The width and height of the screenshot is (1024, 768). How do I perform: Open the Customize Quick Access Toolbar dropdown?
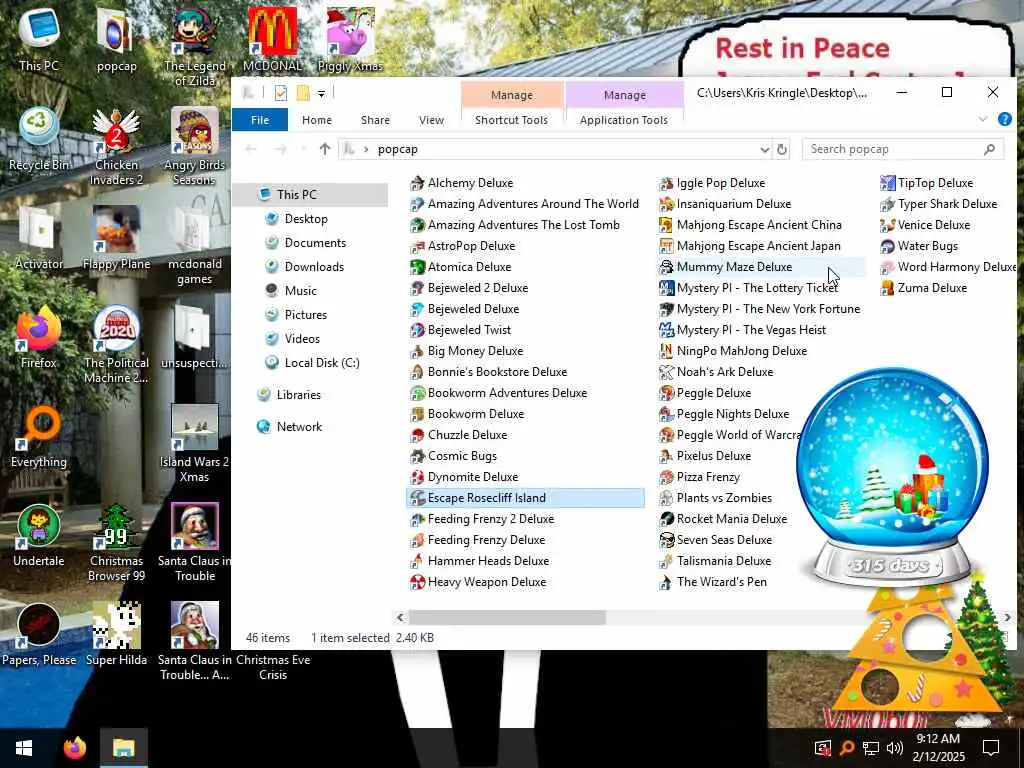coord(321,94)
